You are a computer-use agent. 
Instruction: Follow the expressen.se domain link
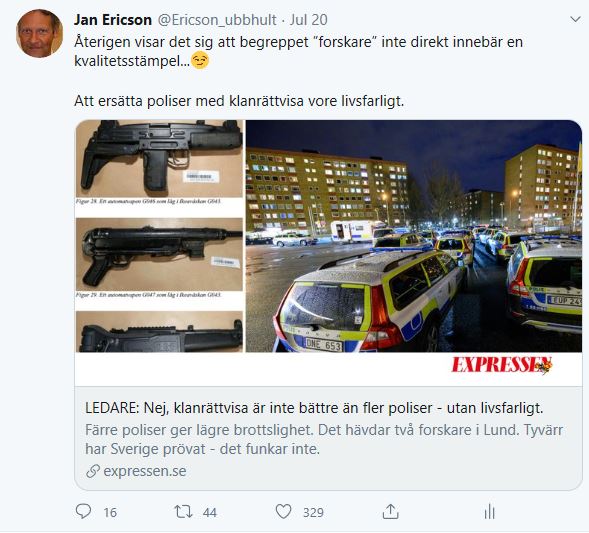pos(145,471)
